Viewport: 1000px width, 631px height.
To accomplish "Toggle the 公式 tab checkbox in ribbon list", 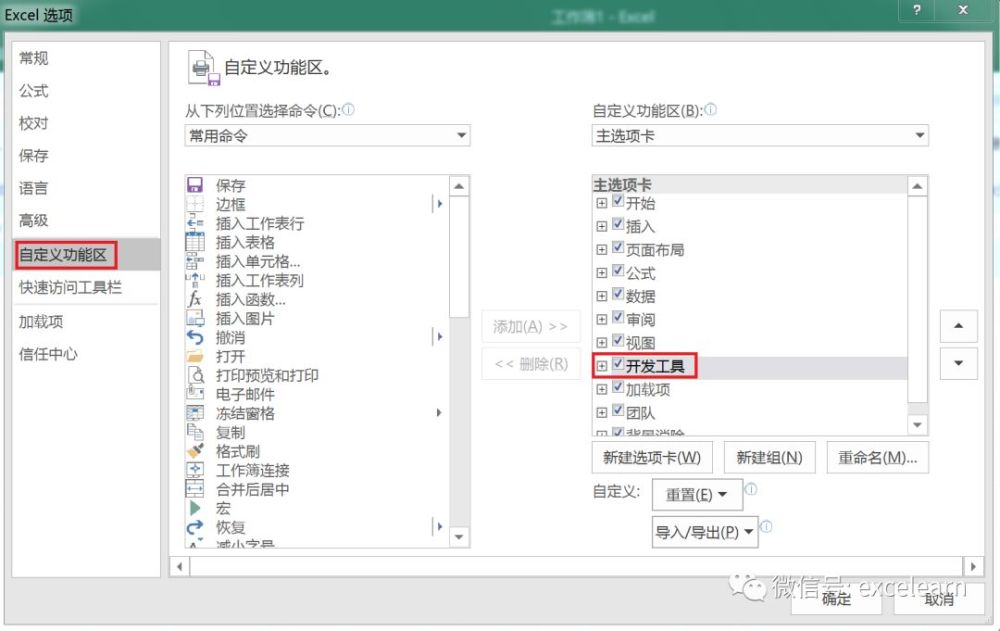I will pyautogui.click(x=617, y=271).
